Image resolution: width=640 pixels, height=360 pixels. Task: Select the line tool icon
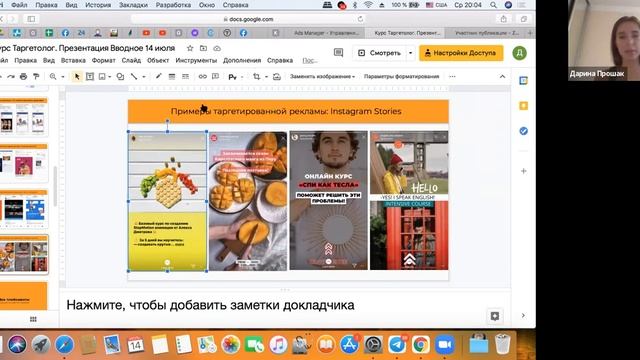[x=134, y=76]
